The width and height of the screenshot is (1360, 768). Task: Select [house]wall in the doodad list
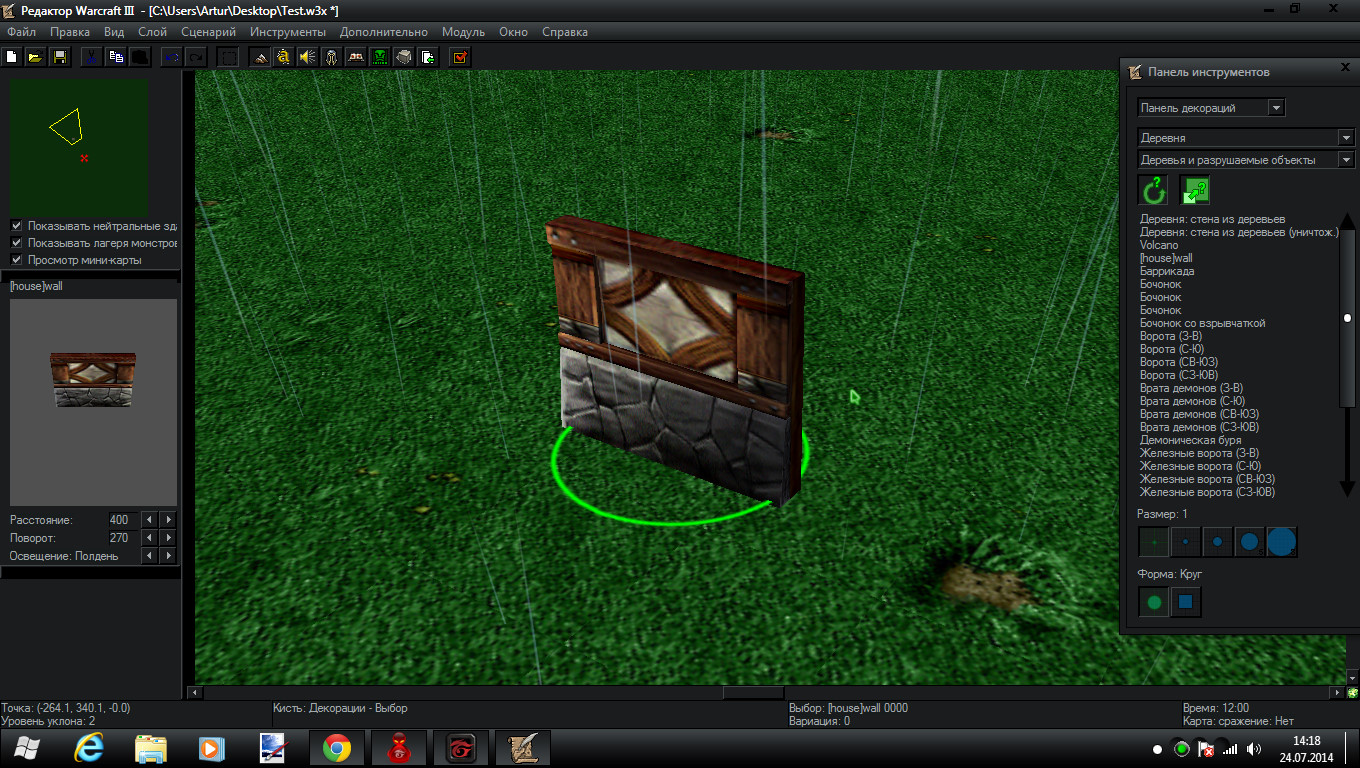pos(1166,258)
